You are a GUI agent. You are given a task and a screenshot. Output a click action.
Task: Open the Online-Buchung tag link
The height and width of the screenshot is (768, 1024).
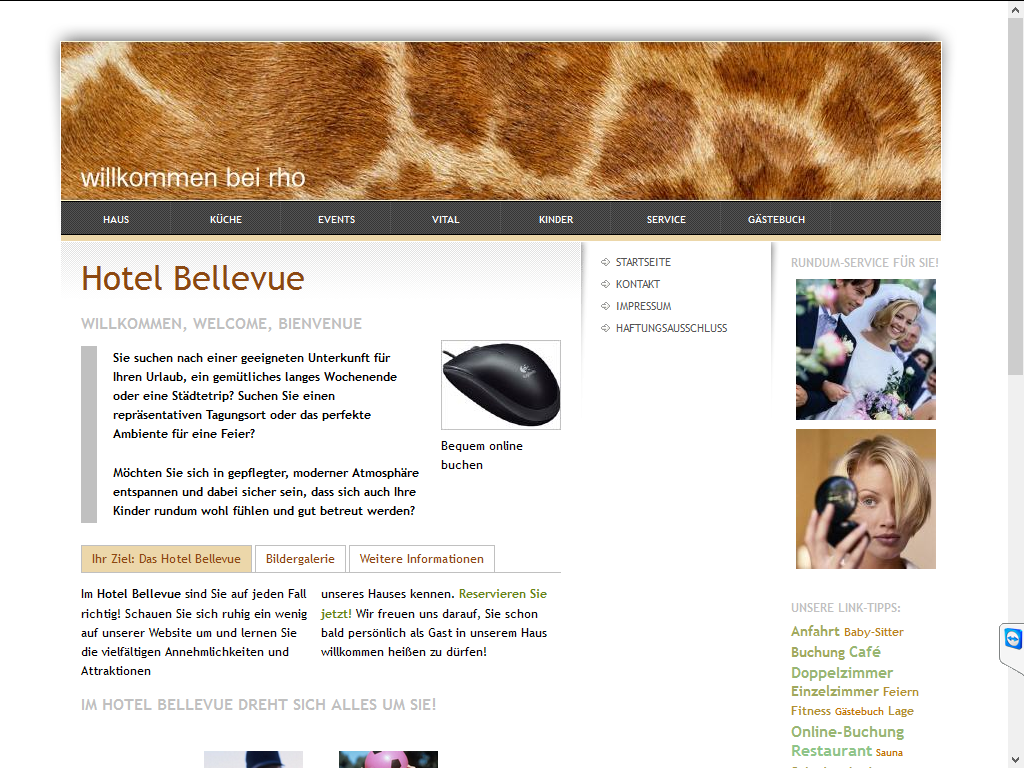pos(847,731)
